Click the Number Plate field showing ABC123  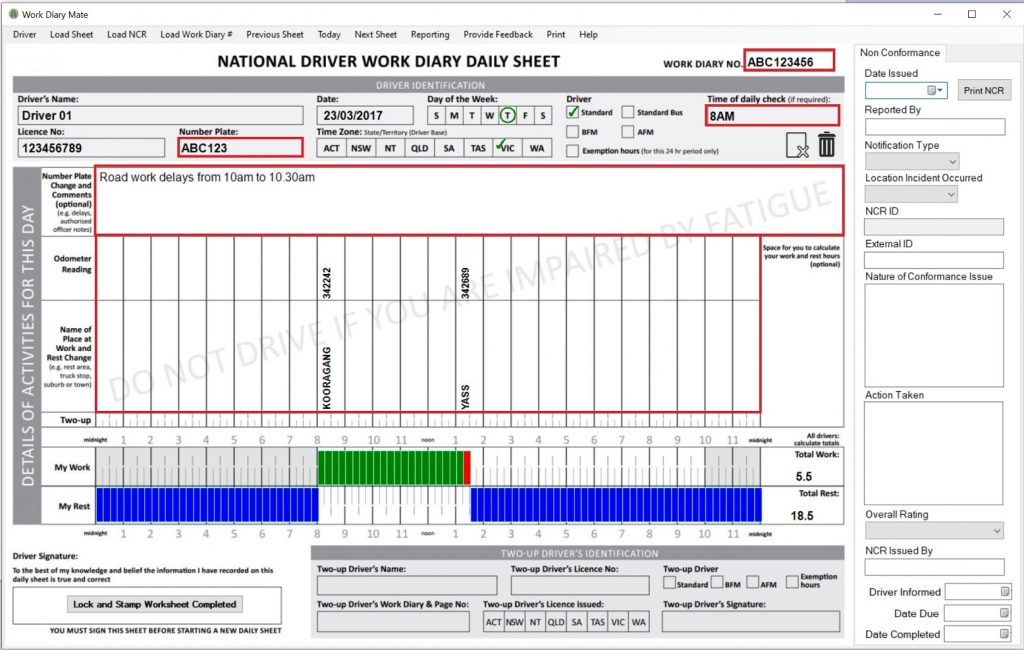click(x=238, y=147)
